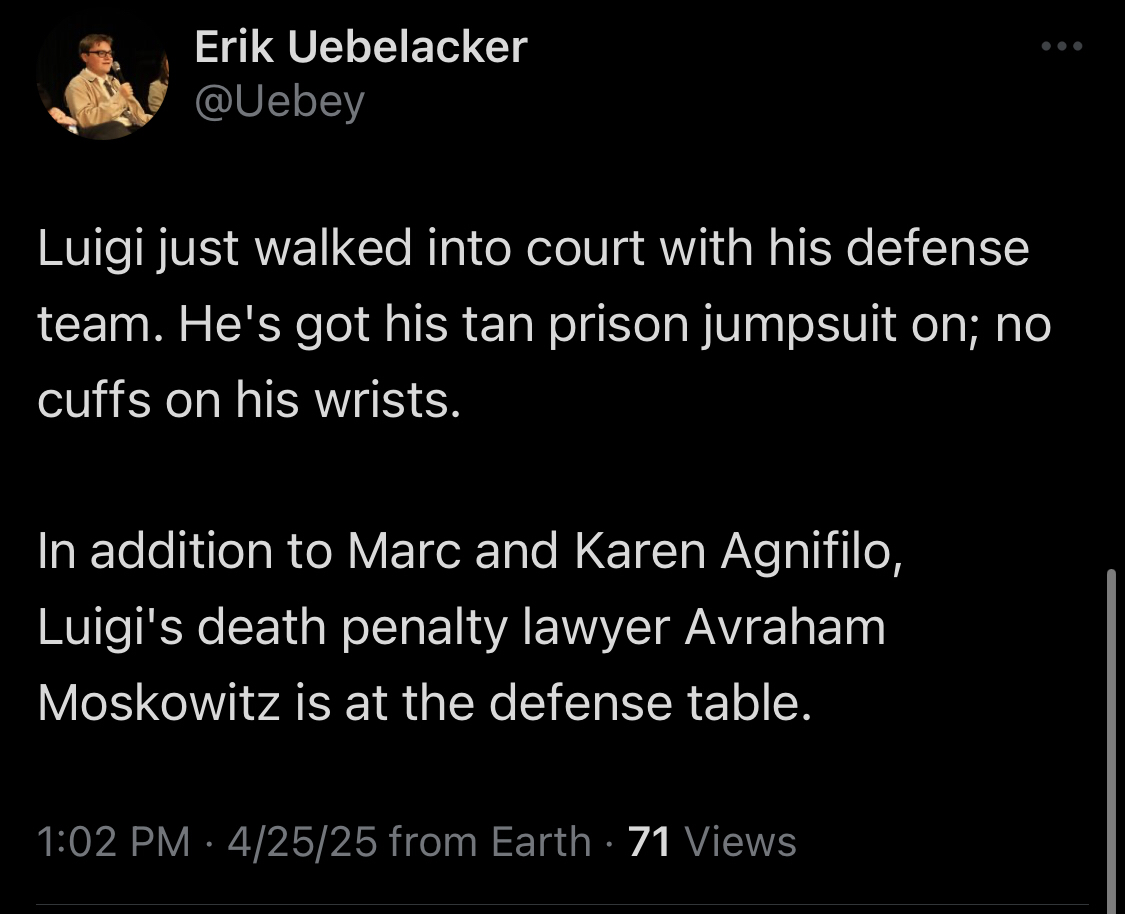Open Erik Uebelacker's profile picture
1125x914 pixels.
coord(103,76)
